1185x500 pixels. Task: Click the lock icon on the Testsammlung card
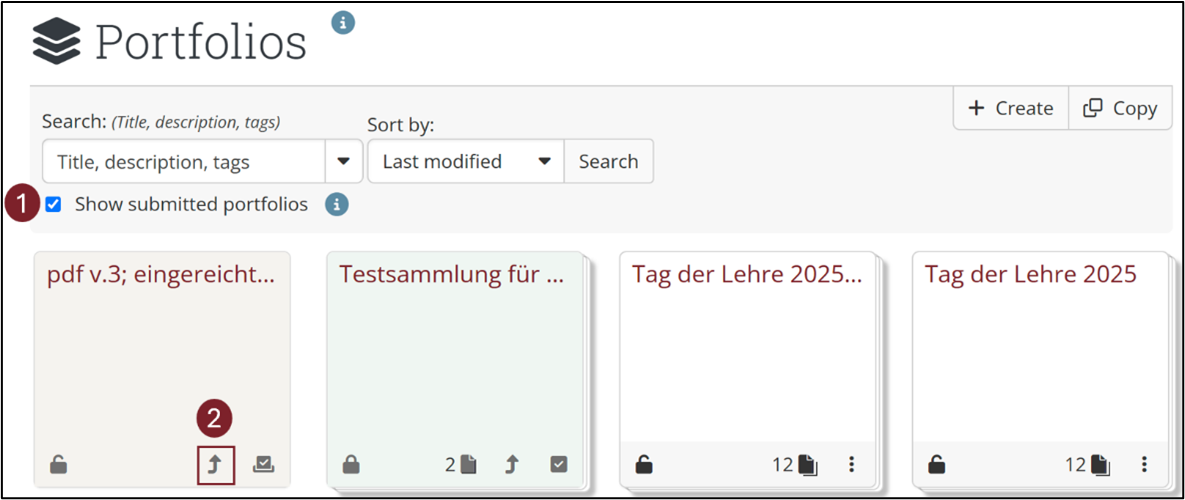[351, 465]
